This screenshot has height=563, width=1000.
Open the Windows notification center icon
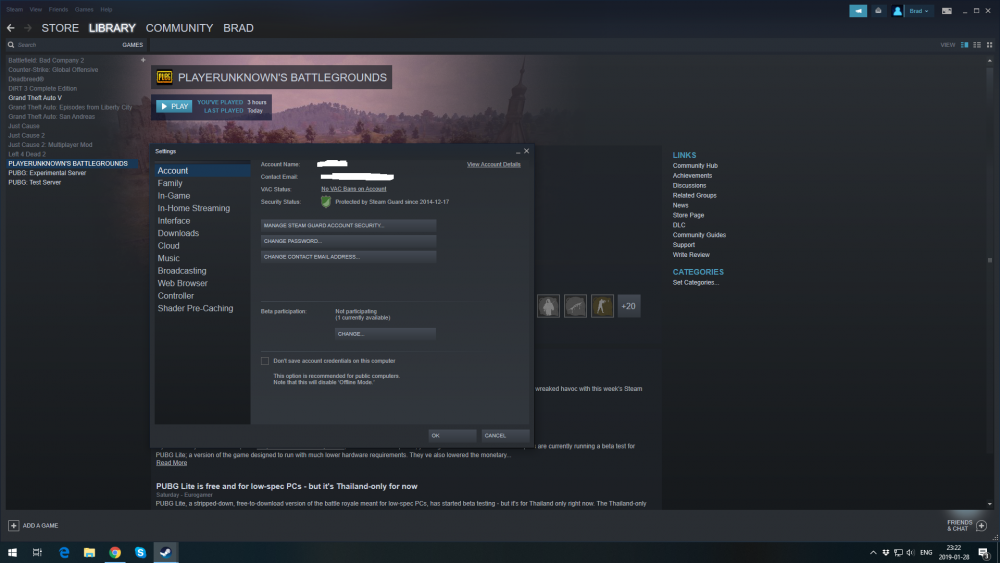click(x=984, y=552)
